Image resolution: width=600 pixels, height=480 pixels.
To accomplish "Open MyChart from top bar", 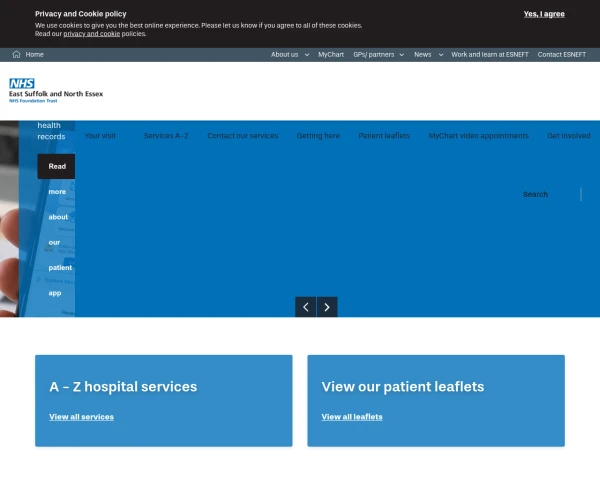I will [x=331, y=55].
